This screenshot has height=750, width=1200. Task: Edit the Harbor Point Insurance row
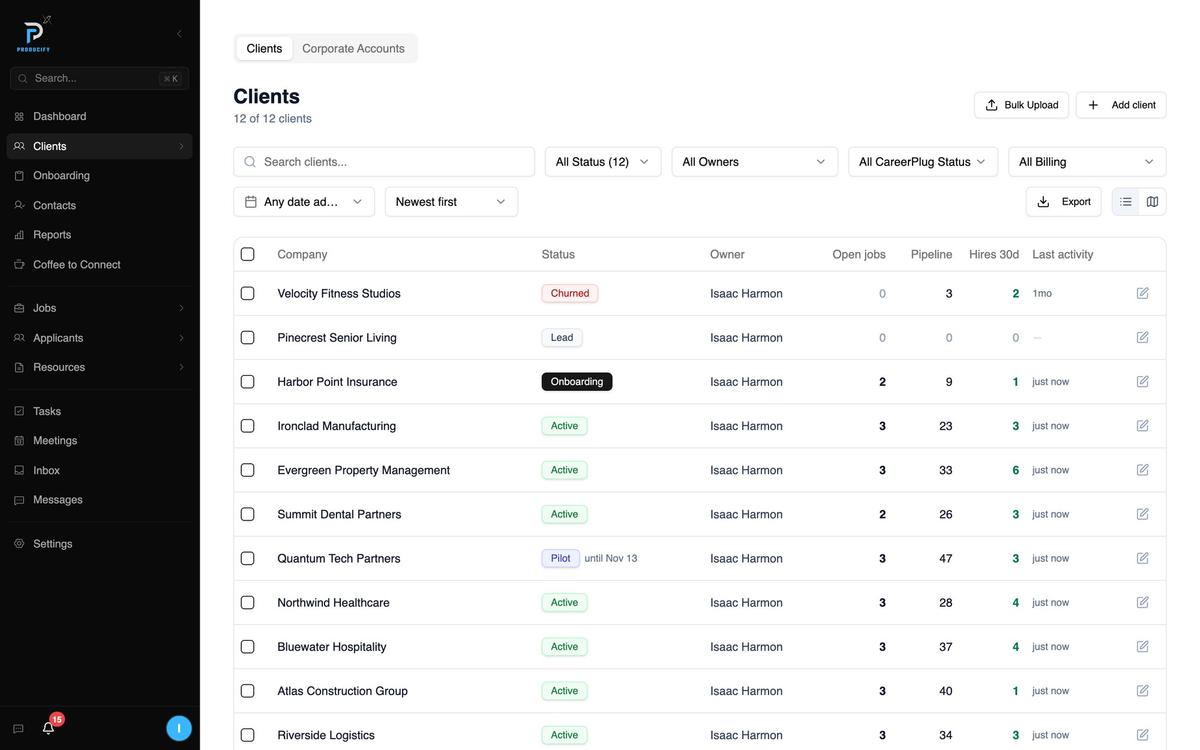[1143, 382]
